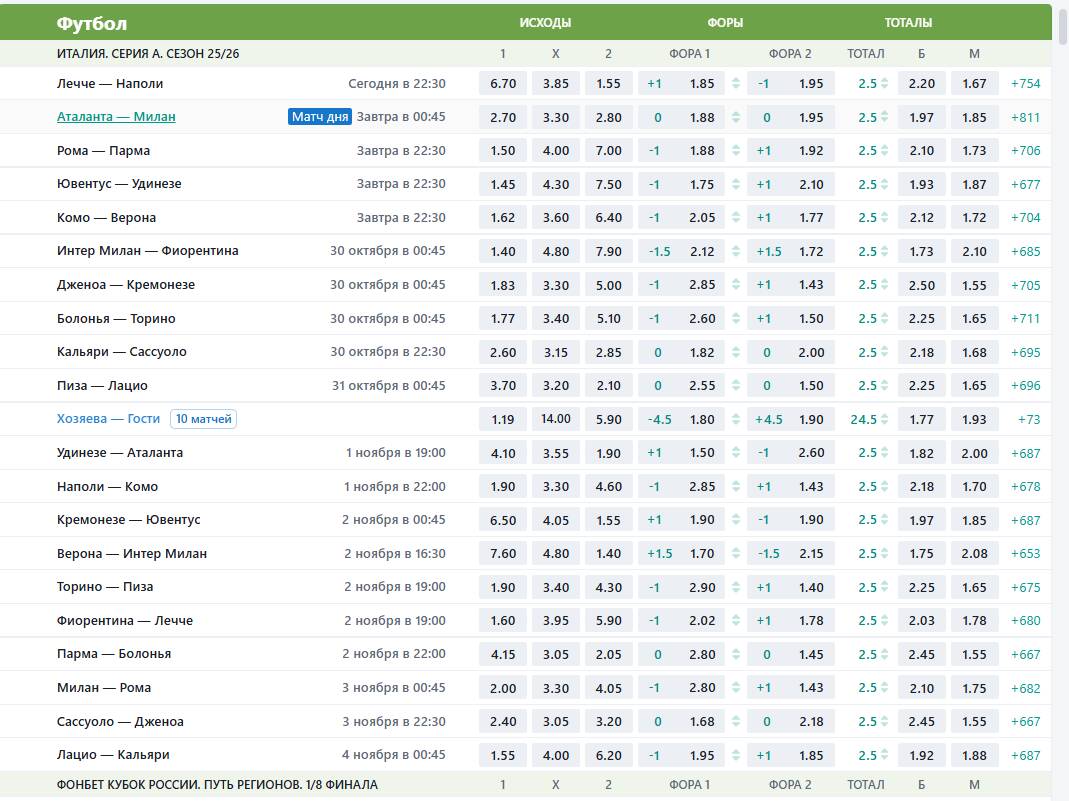Increase the total line for Хозяева — Гости
Image resolution: width=1069 pixels, height=801 pixels.
point(884,416)
